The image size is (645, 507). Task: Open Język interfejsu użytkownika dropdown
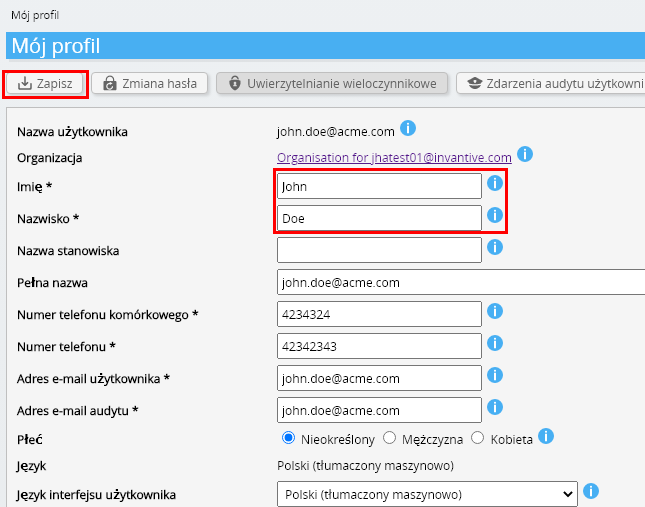427,494
